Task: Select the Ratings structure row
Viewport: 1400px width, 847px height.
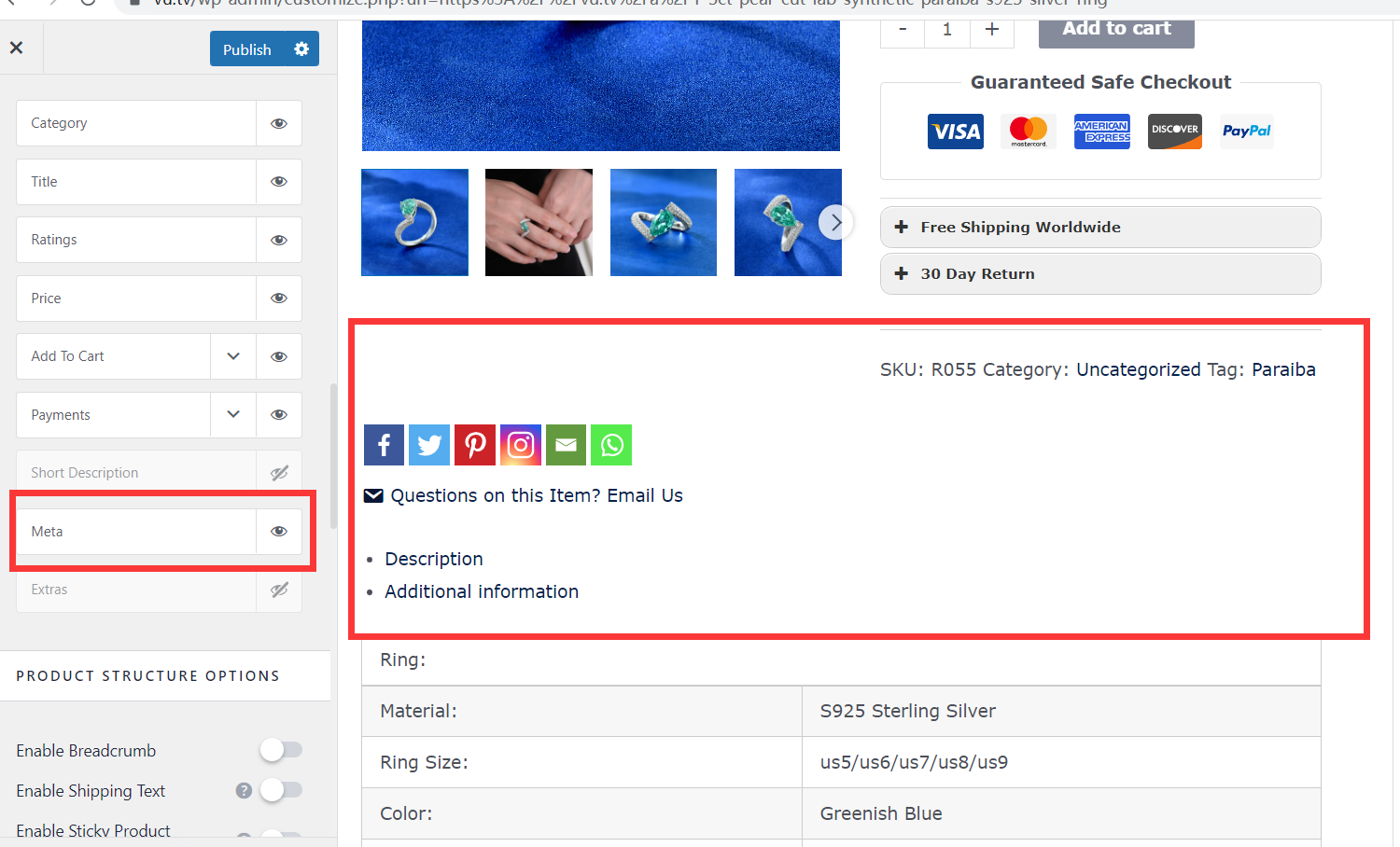Action: tap(136, 240)
